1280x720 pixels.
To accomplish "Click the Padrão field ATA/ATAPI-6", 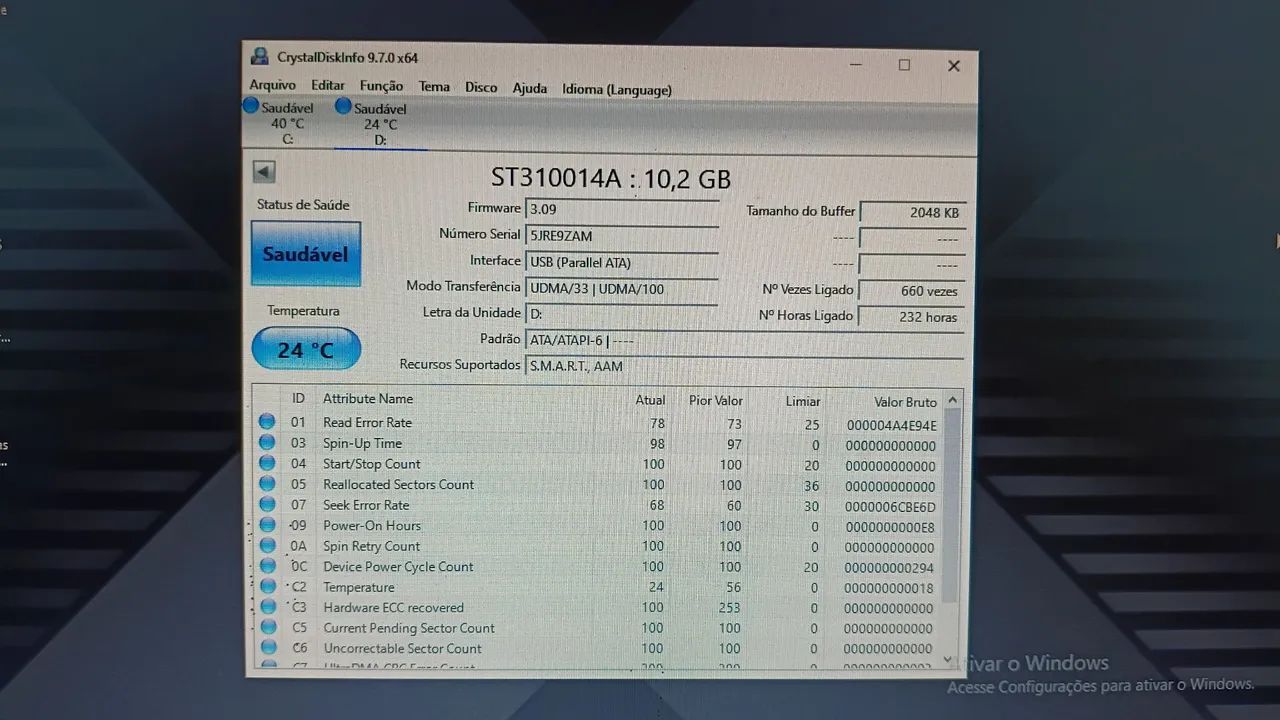I will 745,340.
